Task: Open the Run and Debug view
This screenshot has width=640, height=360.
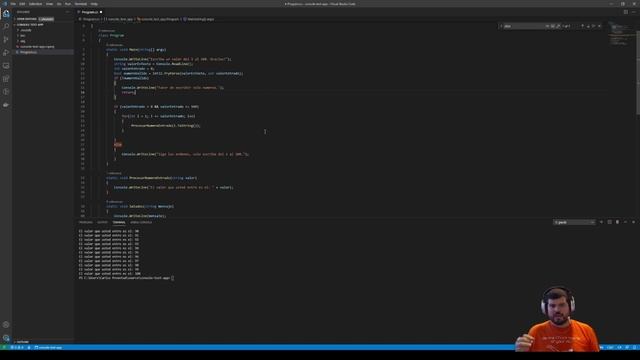Action: [x=6, y=52]
